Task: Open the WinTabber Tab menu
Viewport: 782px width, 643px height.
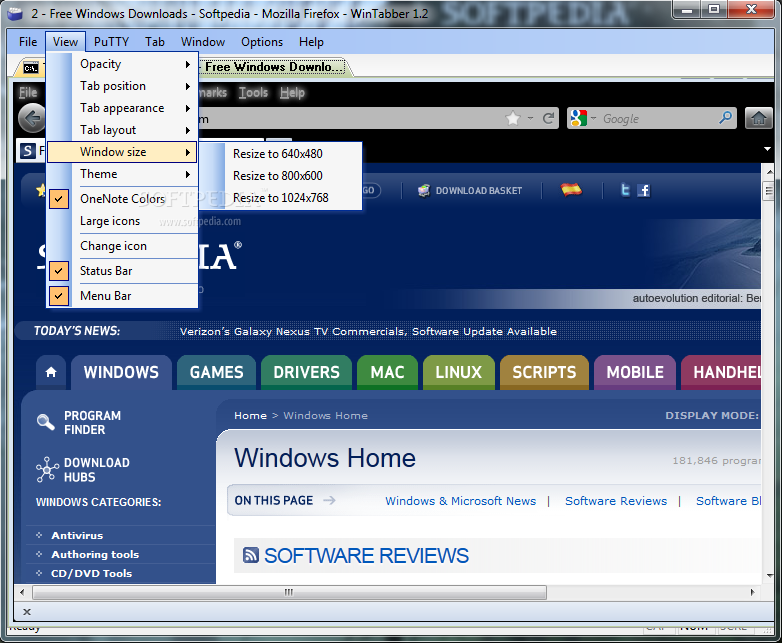Action: click(155, 42)
